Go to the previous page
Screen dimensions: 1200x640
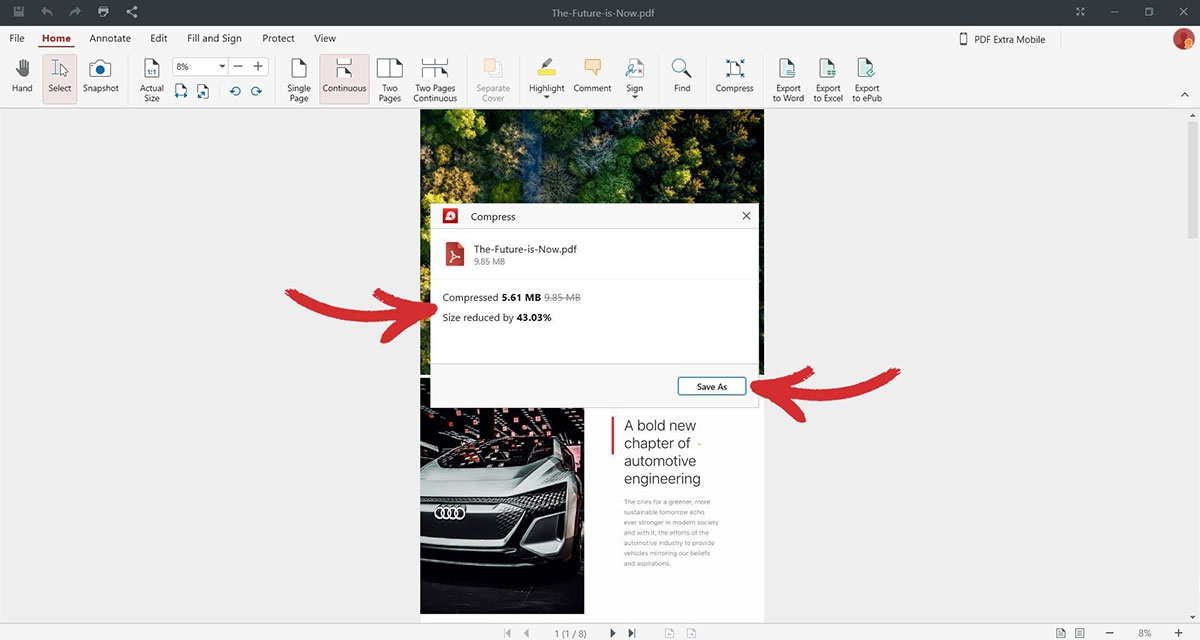coord(527,633)
